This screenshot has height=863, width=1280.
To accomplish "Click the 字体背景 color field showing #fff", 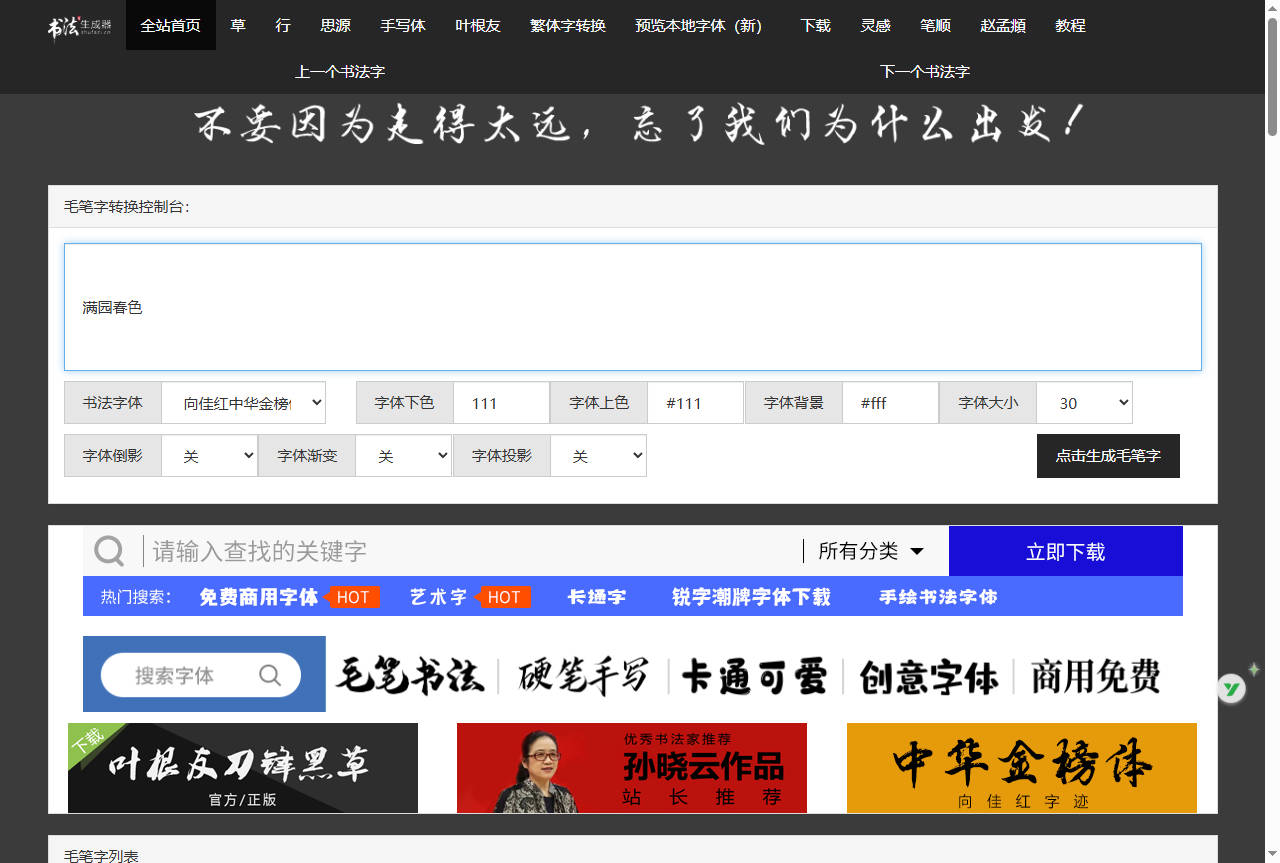I will [890, 402].
